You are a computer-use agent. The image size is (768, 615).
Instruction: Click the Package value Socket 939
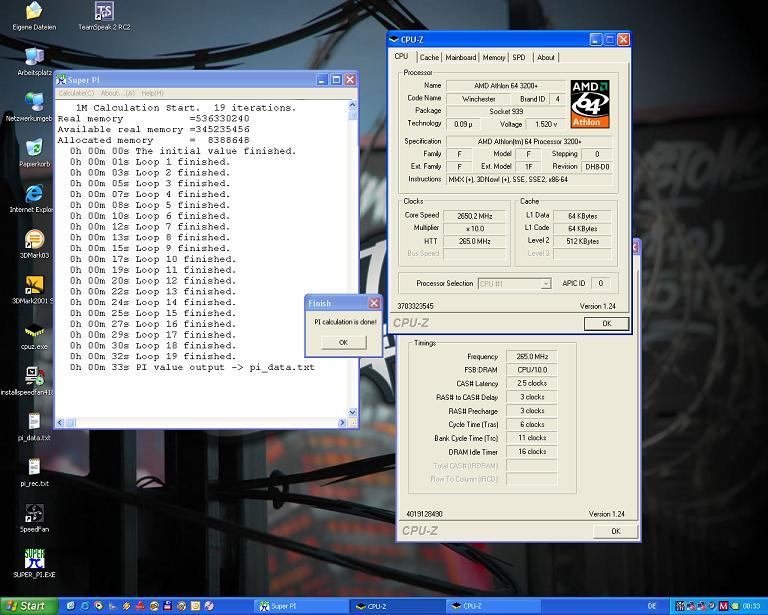[505, 111]
